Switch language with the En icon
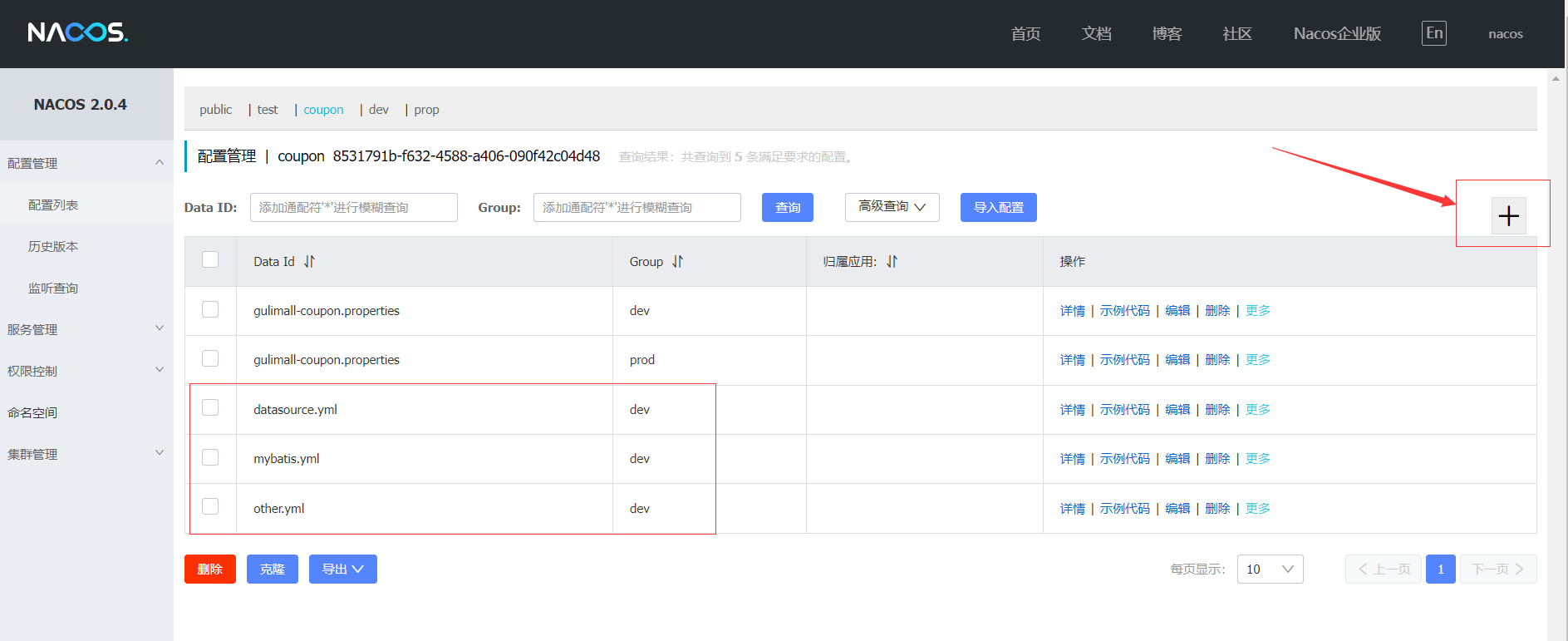 point(1433,33)
